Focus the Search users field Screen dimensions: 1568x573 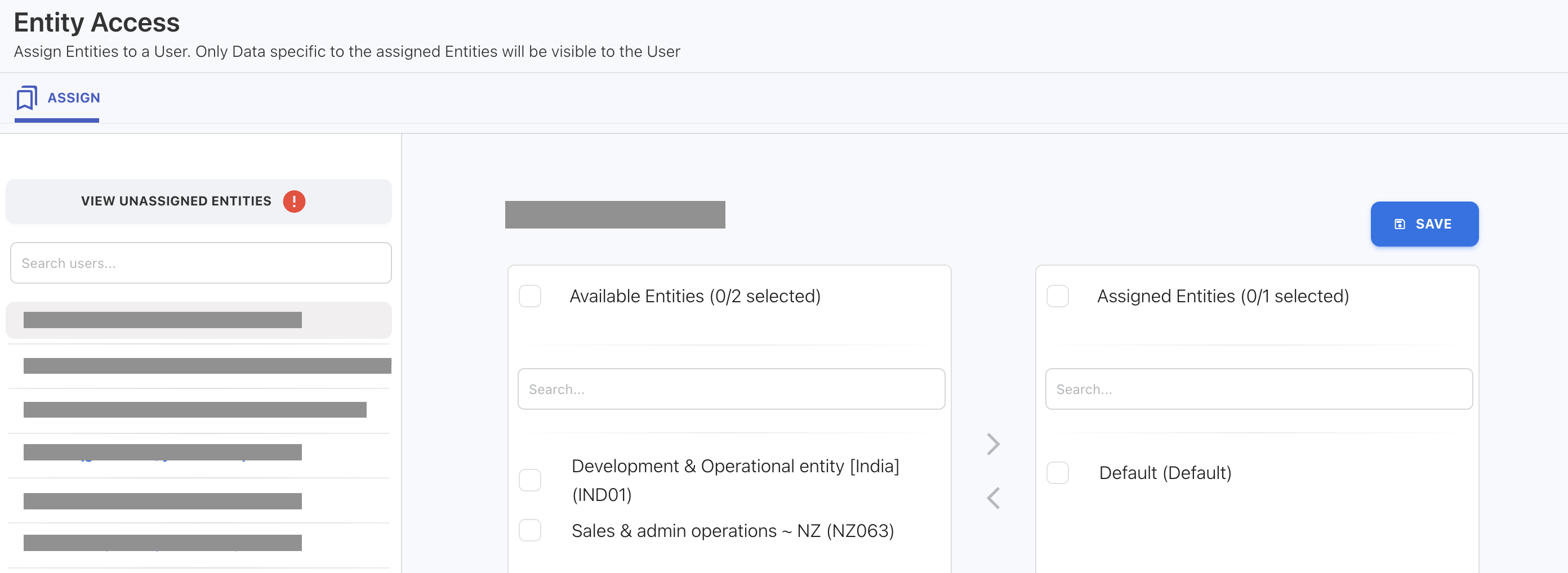(x=201, y=263)
